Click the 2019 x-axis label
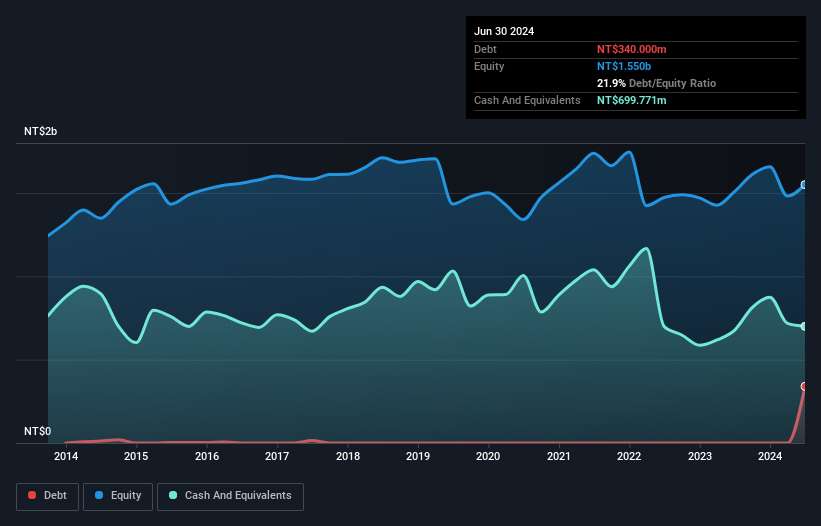The image size is (821, 526). coord(418,456)
